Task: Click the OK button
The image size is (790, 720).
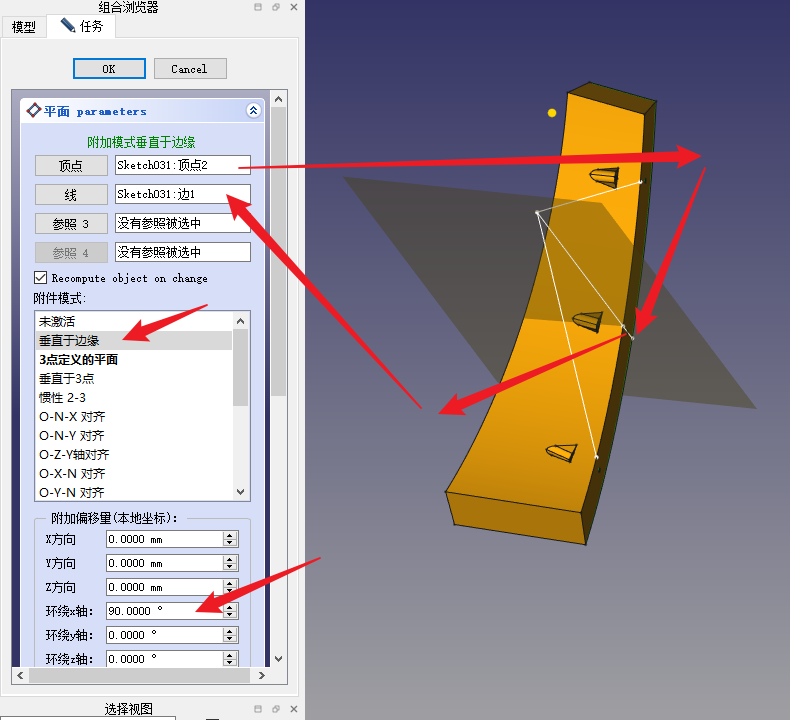Action: coord(109,69)
